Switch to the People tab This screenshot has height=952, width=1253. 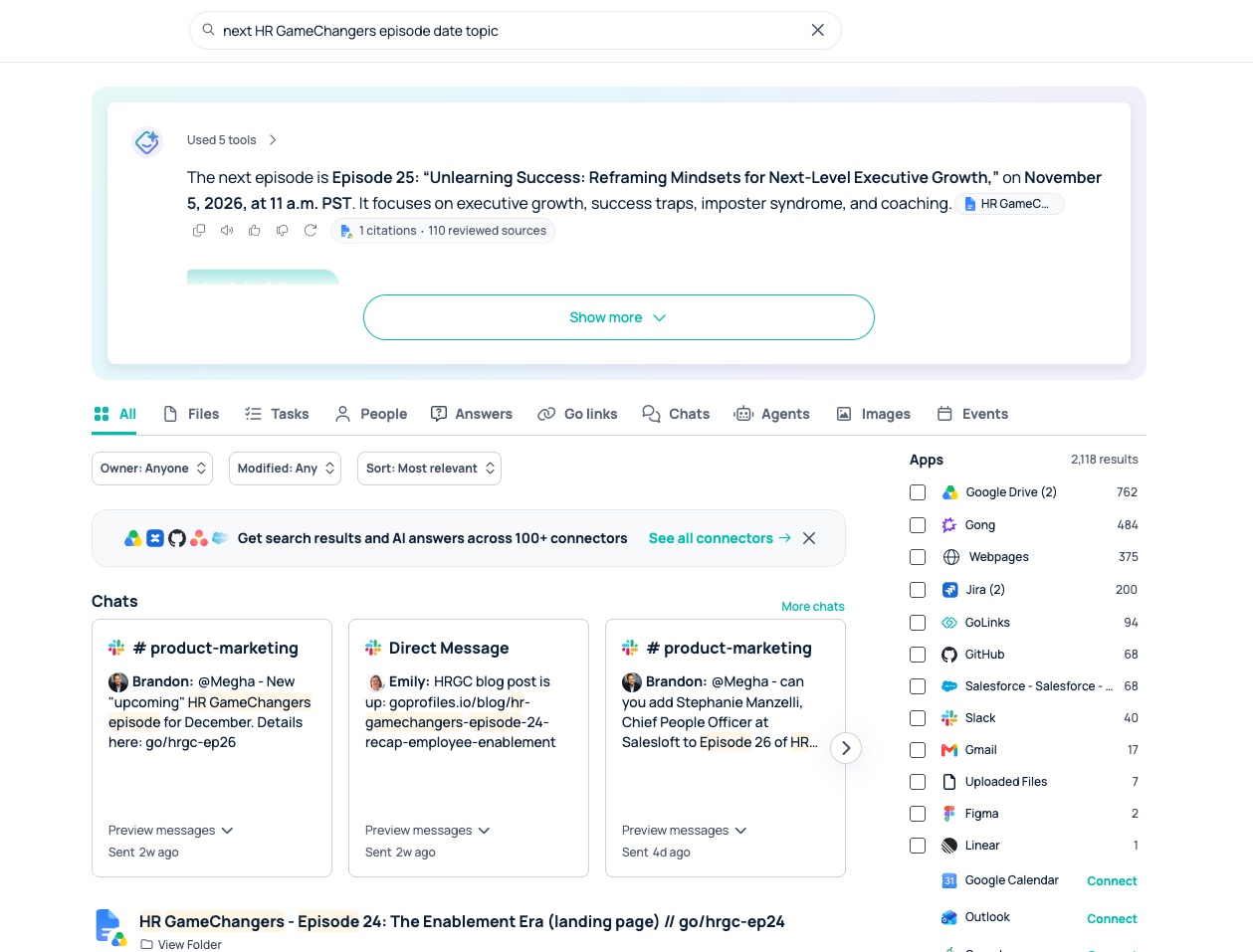click(x=370, y=414)
